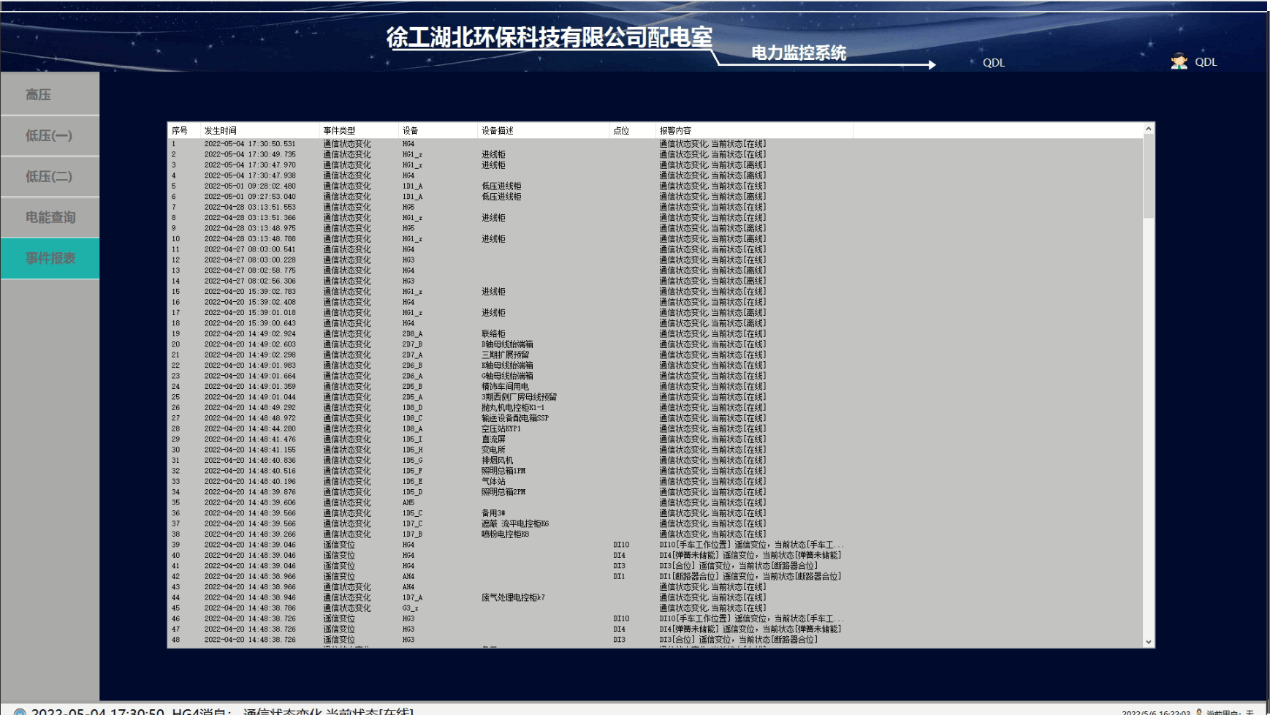This screenshot has width=1270, height=715.
Task: Click point DI1 in row 42
Action: click(x=619, y=576)
